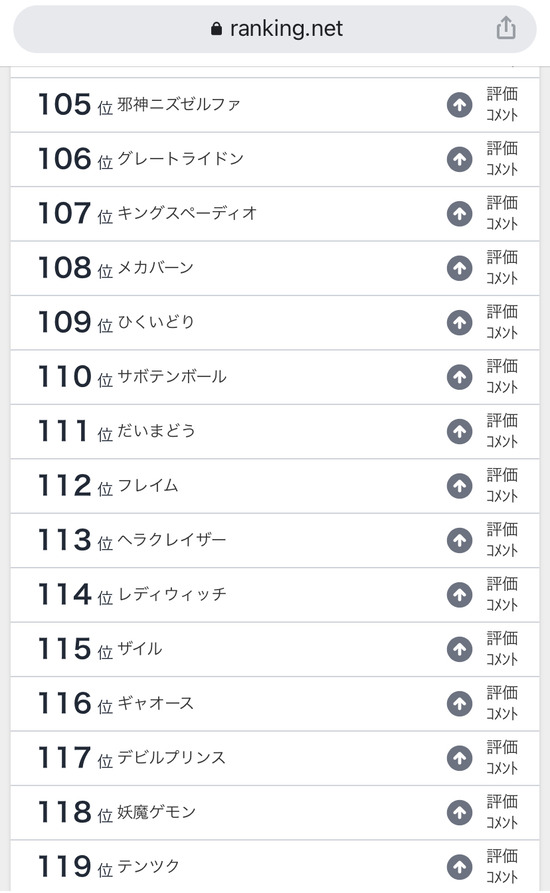Open 評価コメント for テンツク
This screenshot has width=550, height=893.
(502, 866)
